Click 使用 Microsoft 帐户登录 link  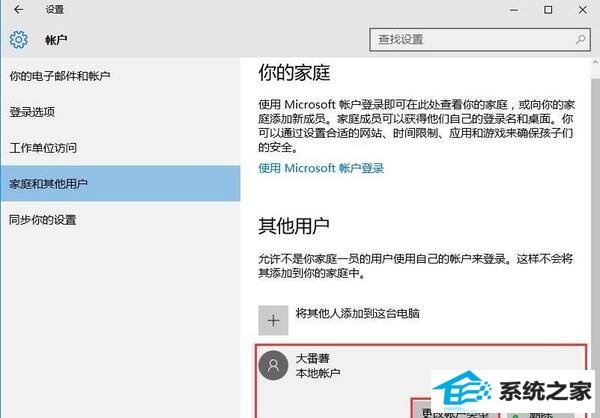(x=321, y=168)
